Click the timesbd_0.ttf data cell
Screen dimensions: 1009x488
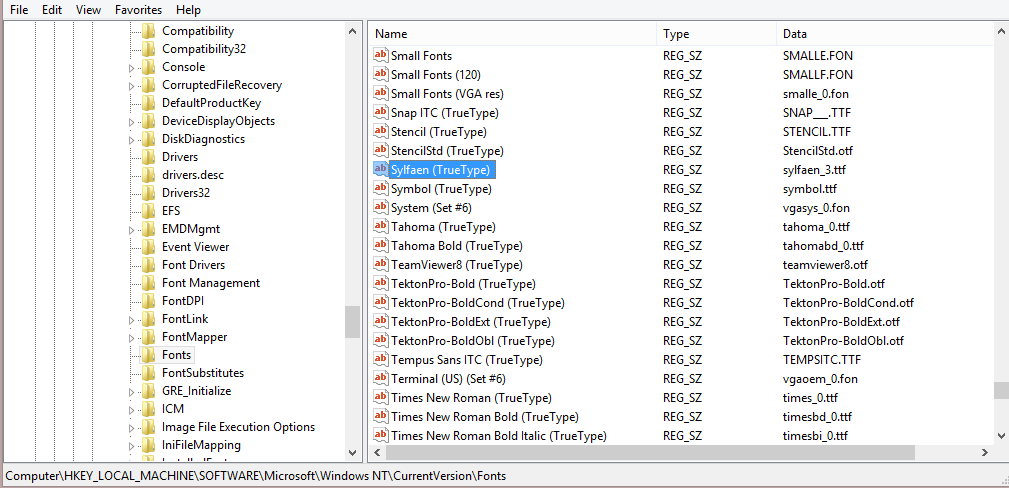(x=817, y=416)
